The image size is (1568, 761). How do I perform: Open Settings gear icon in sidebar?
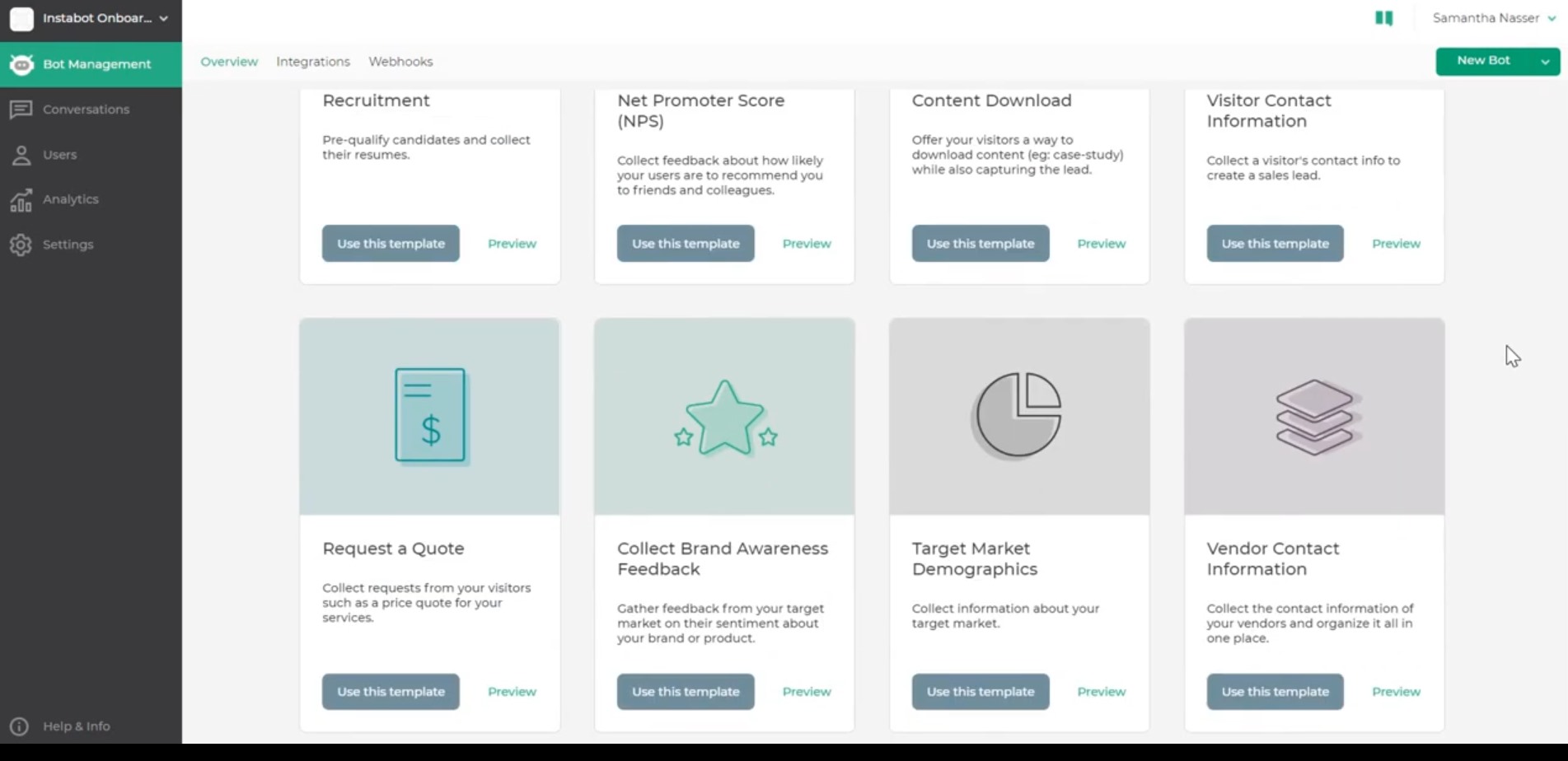21,245
